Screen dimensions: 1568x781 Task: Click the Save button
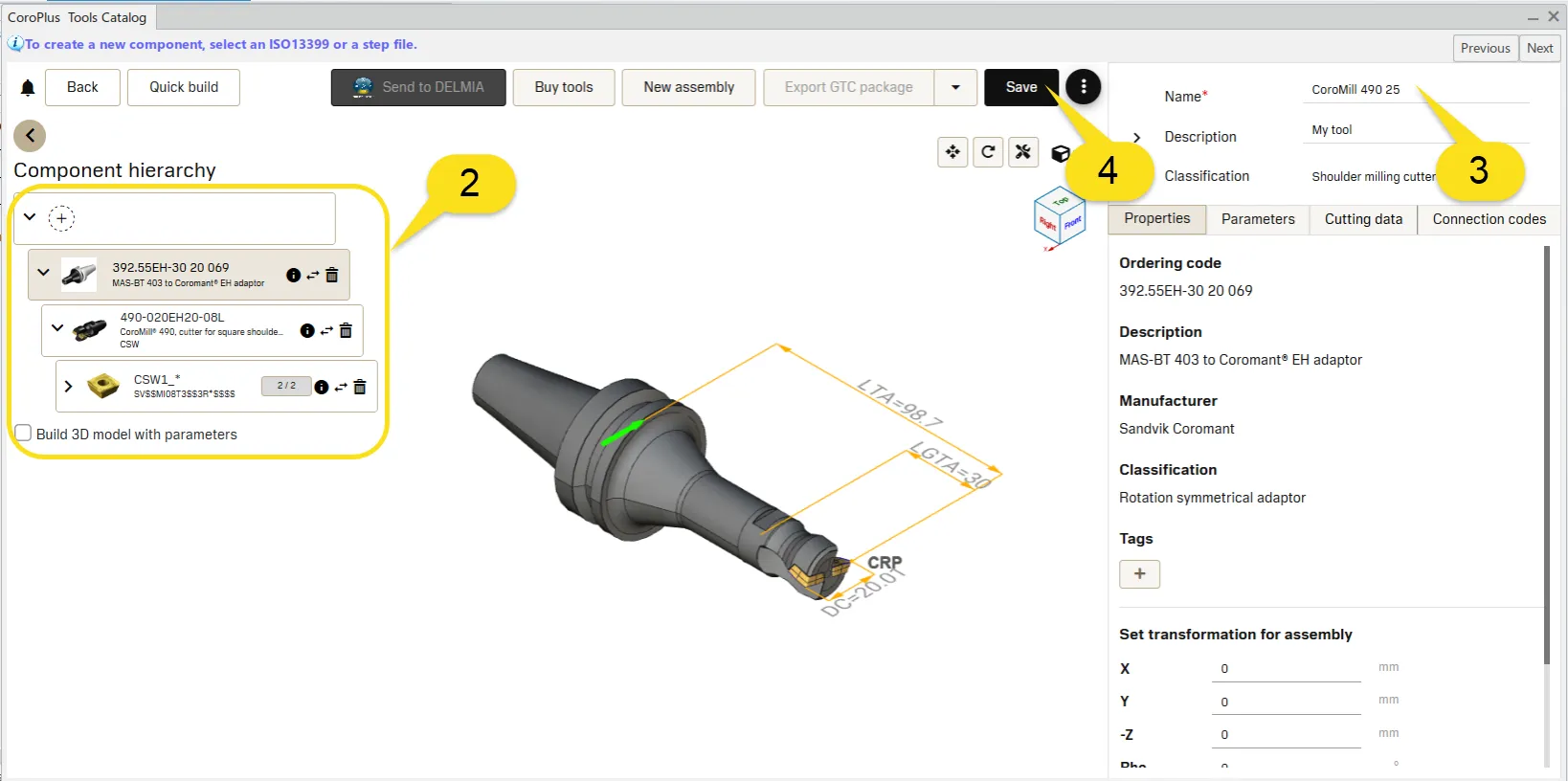pyautogui.click(x=1020, y=87)
